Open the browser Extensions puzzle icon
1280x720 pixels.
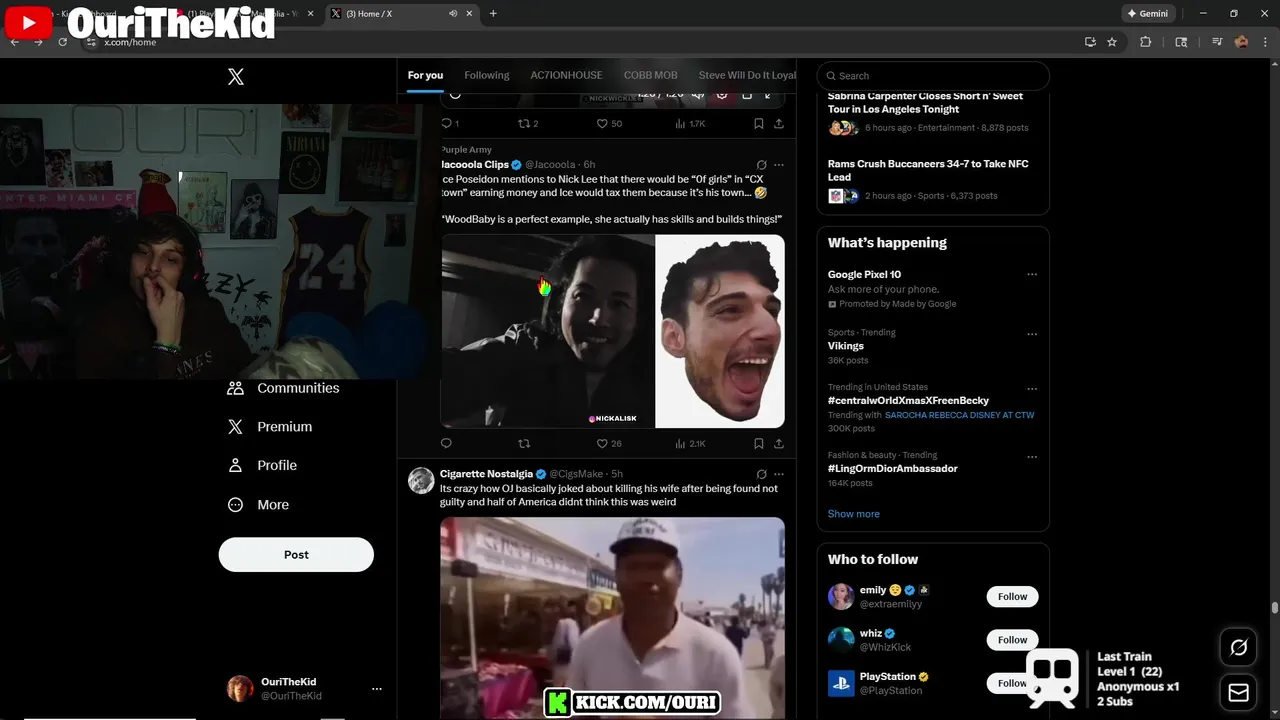[x=1146, y=42]
